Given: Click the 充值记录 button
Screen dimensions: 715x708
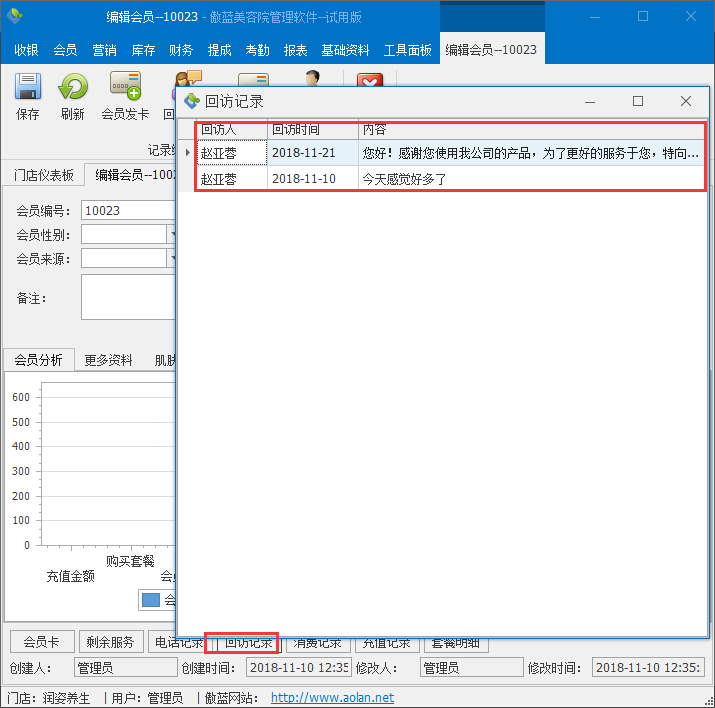Looking at the screenshot, I should (387, 645).
